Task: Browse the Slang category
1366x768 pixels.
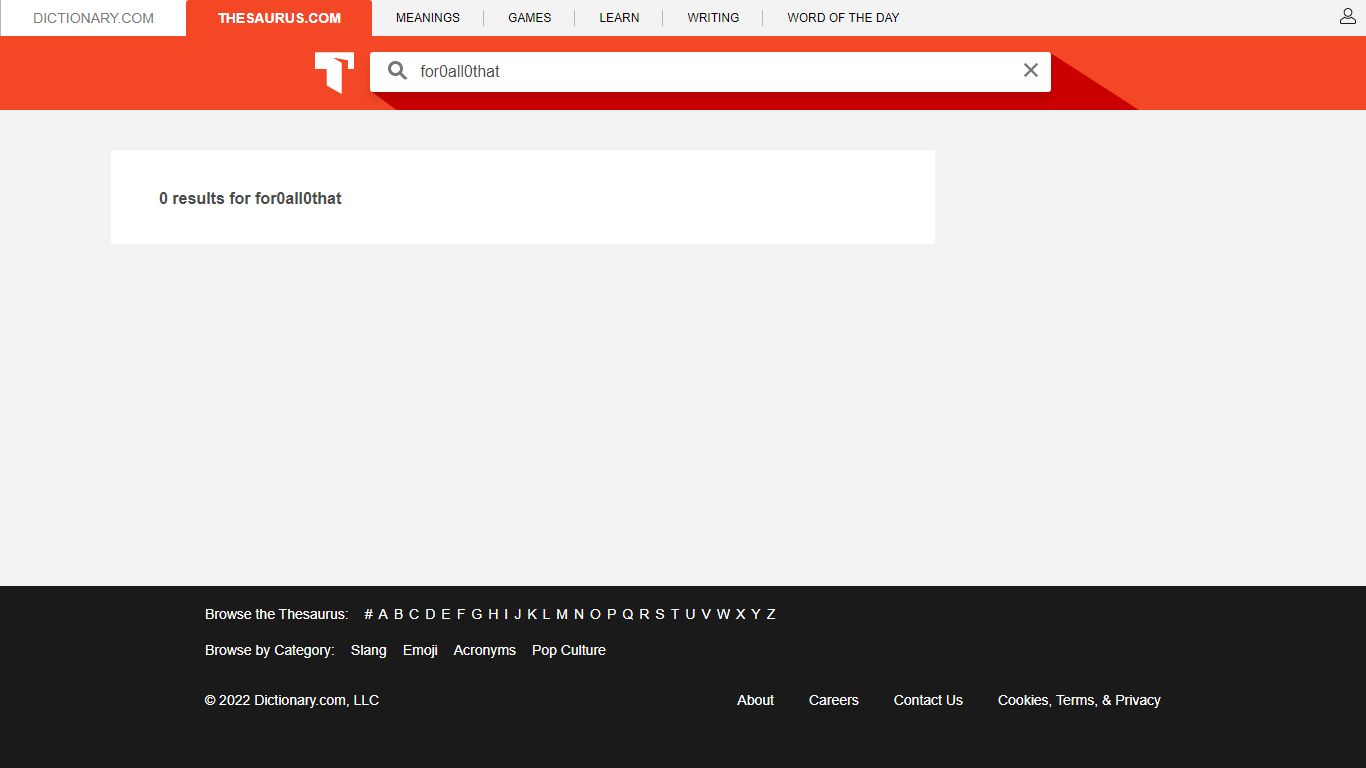Action: [368, 650]
